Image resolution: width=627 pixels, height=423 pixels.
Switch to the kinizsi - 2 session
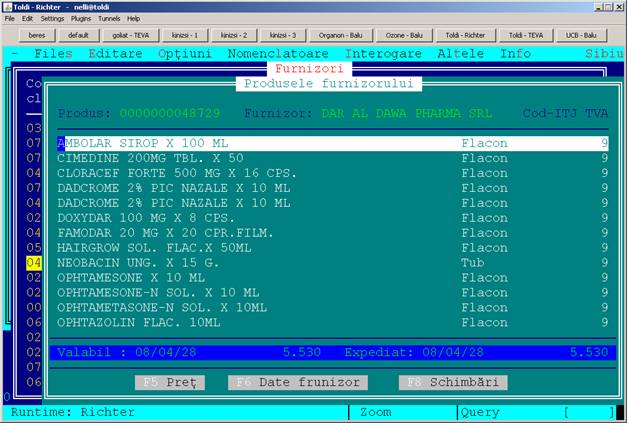(x=234, y=35)
